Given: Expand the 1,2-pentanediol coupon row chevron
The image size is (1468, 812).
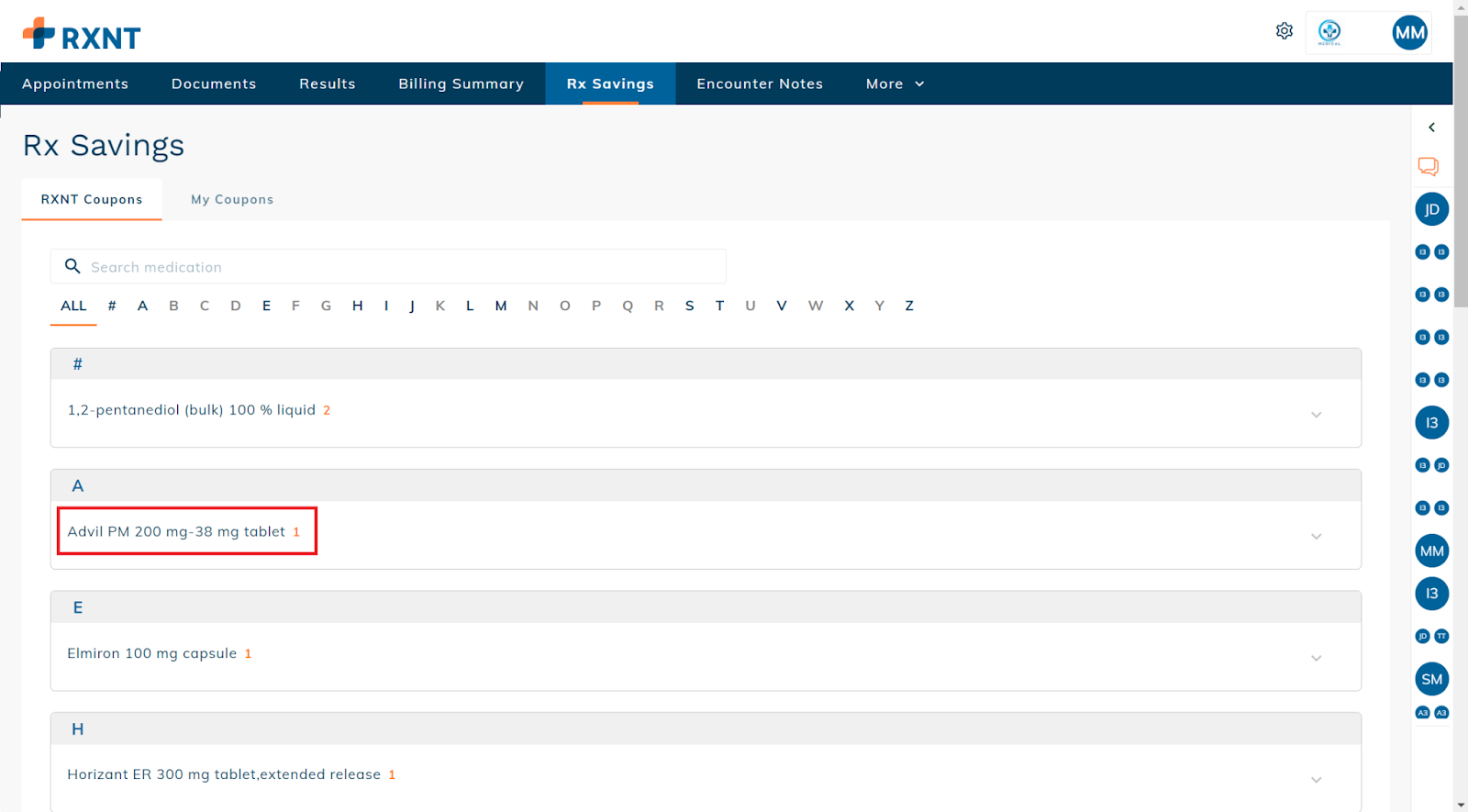Looking at the screenshot, I should point(1316,415).
